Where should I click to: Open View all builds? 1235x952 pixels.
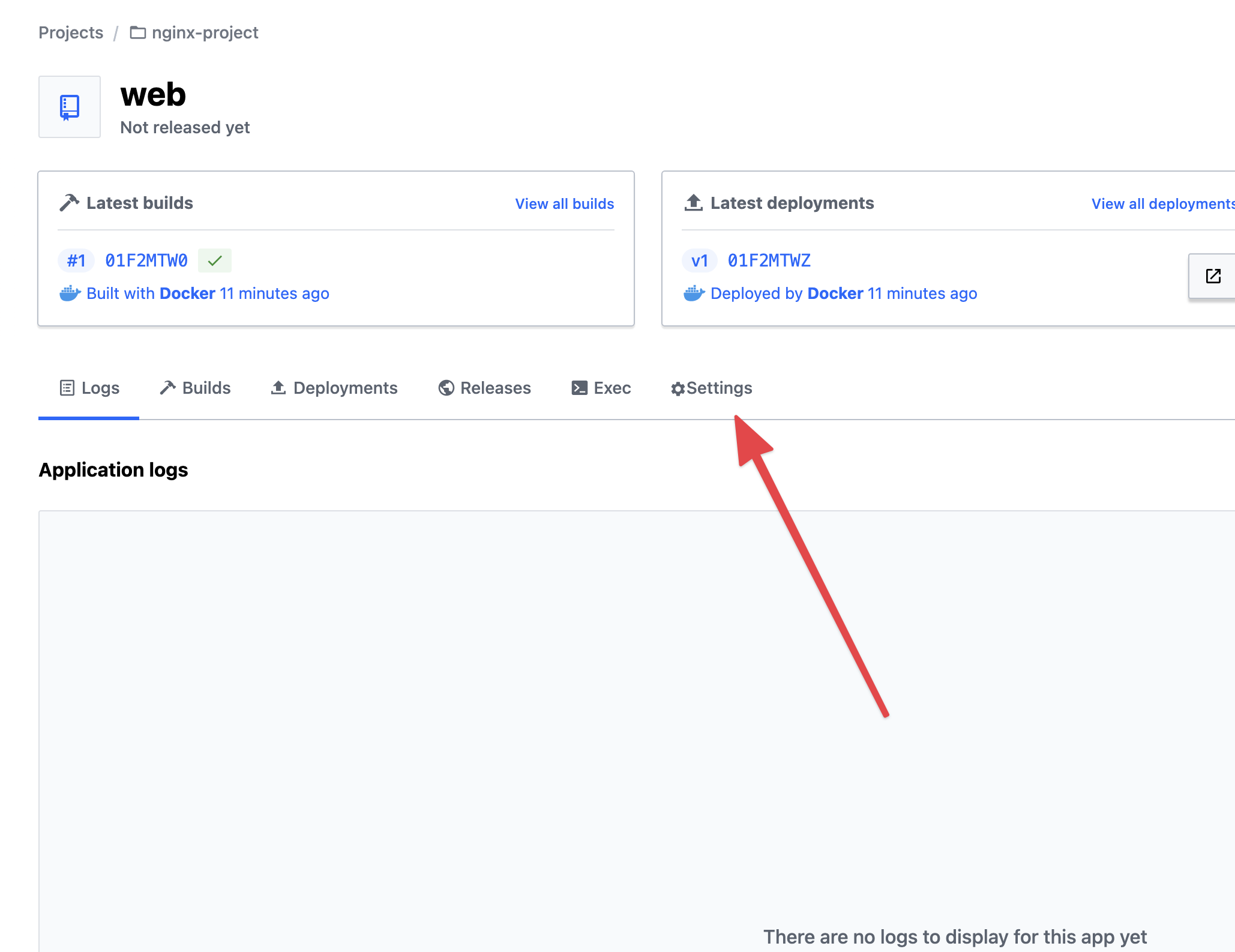tap(563, 203)
